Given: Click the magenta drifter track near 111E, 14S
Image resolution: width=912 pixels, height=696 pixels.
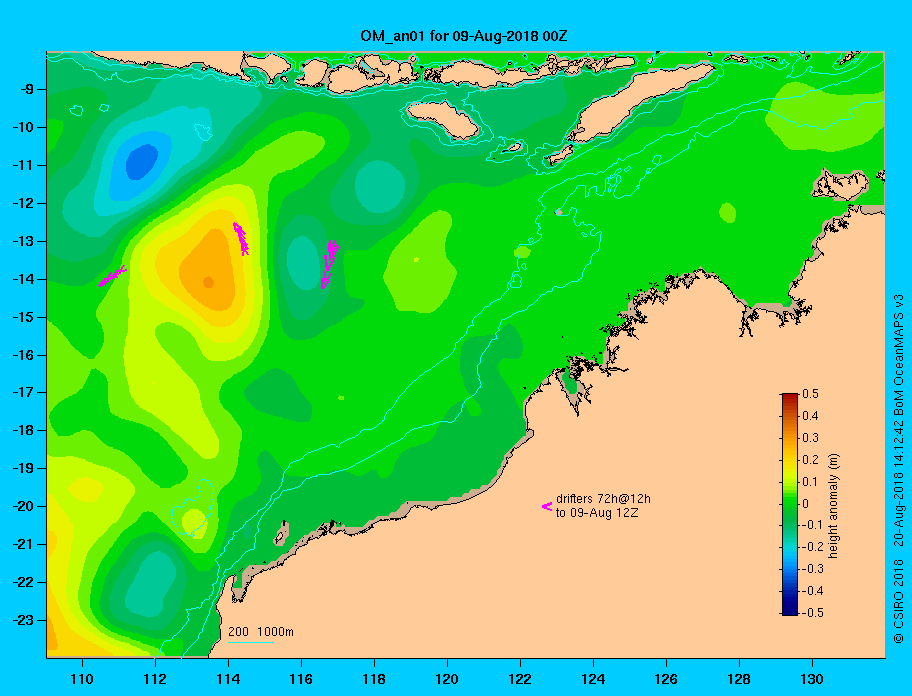Looking at the screenshot, I should tap(112, 276).
